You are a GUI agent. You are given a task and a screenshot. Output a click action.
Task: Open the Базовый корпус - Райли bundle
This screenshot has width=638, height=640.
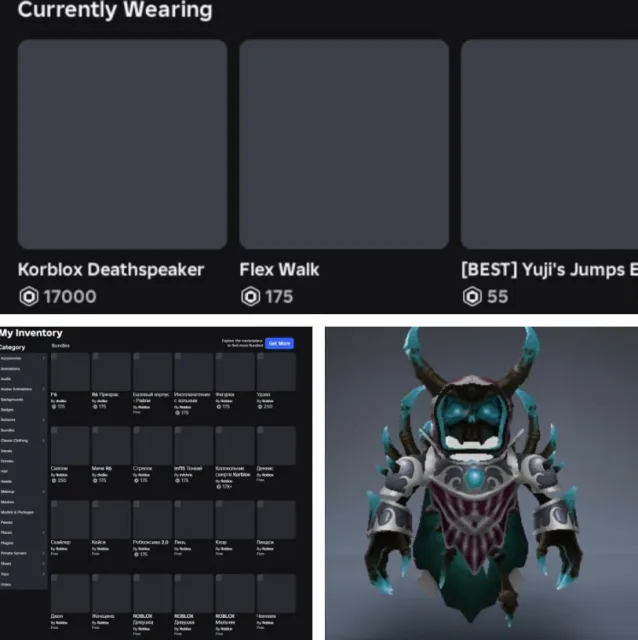coord(152,372)
